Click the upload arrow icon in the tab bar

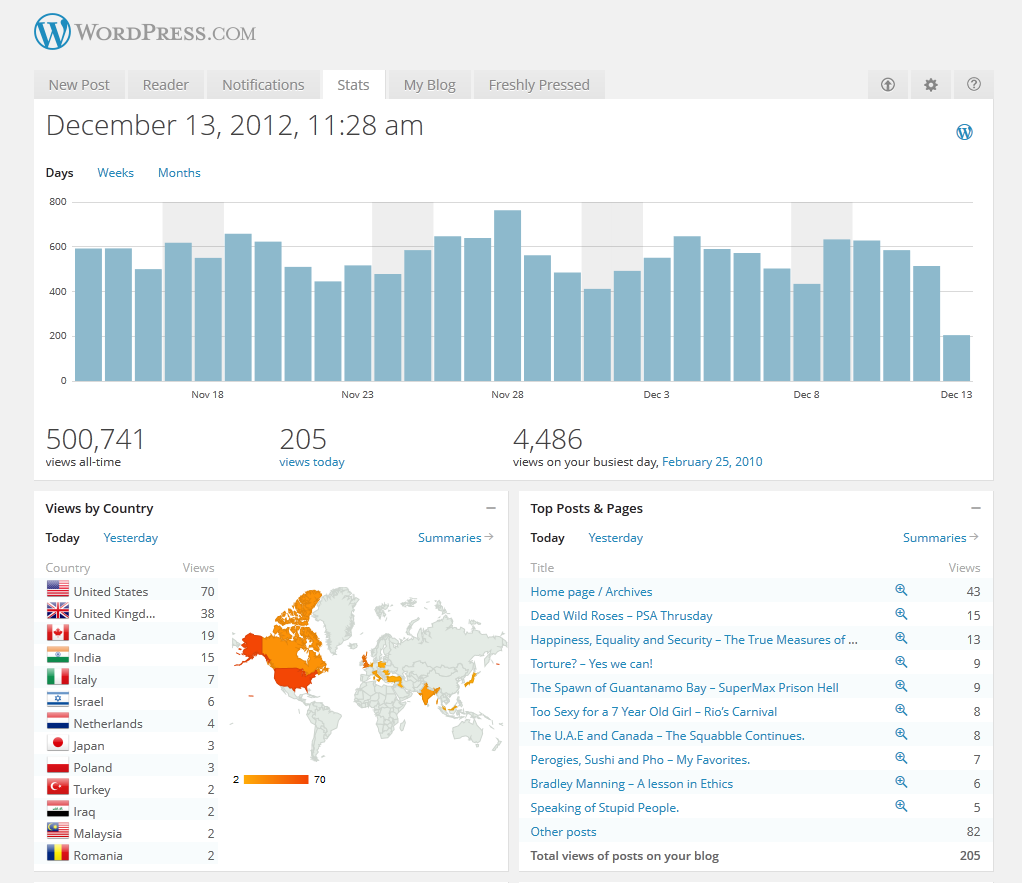pyautogui.click(x=887, y=85)
